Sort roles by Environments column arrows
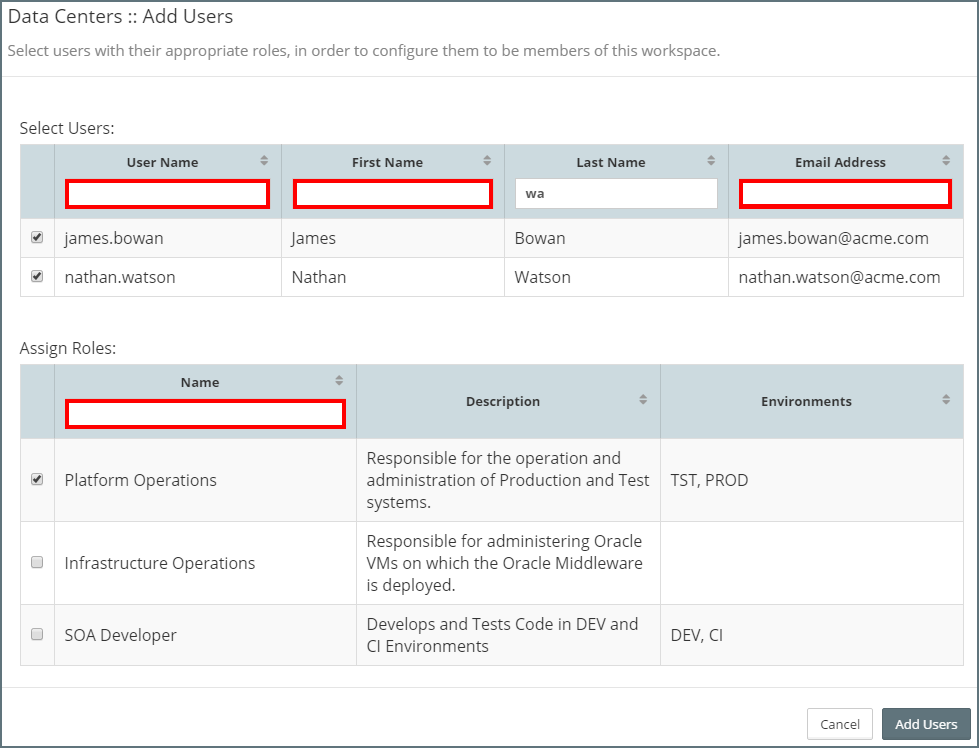The height and width of the screenshot is (748, 979). tap(946, 400)
